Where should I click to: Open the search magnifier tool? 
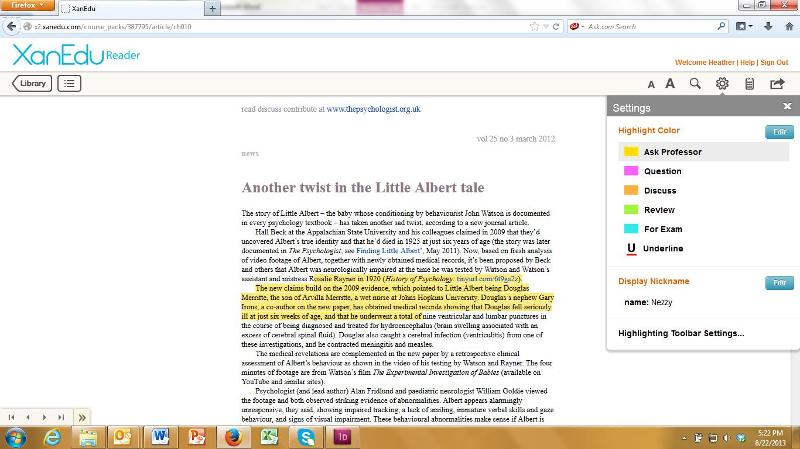click(695, 84)
